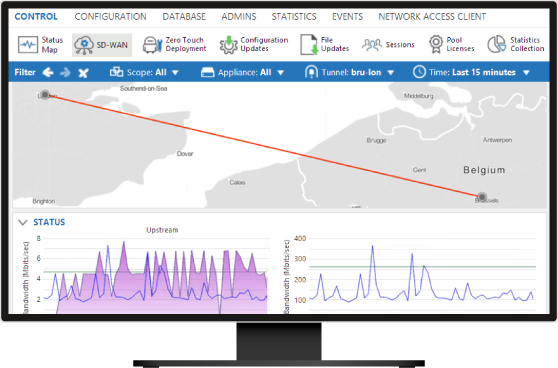Select the Brussels node on the map
558x368 pixels.
[x=482, y=197]
